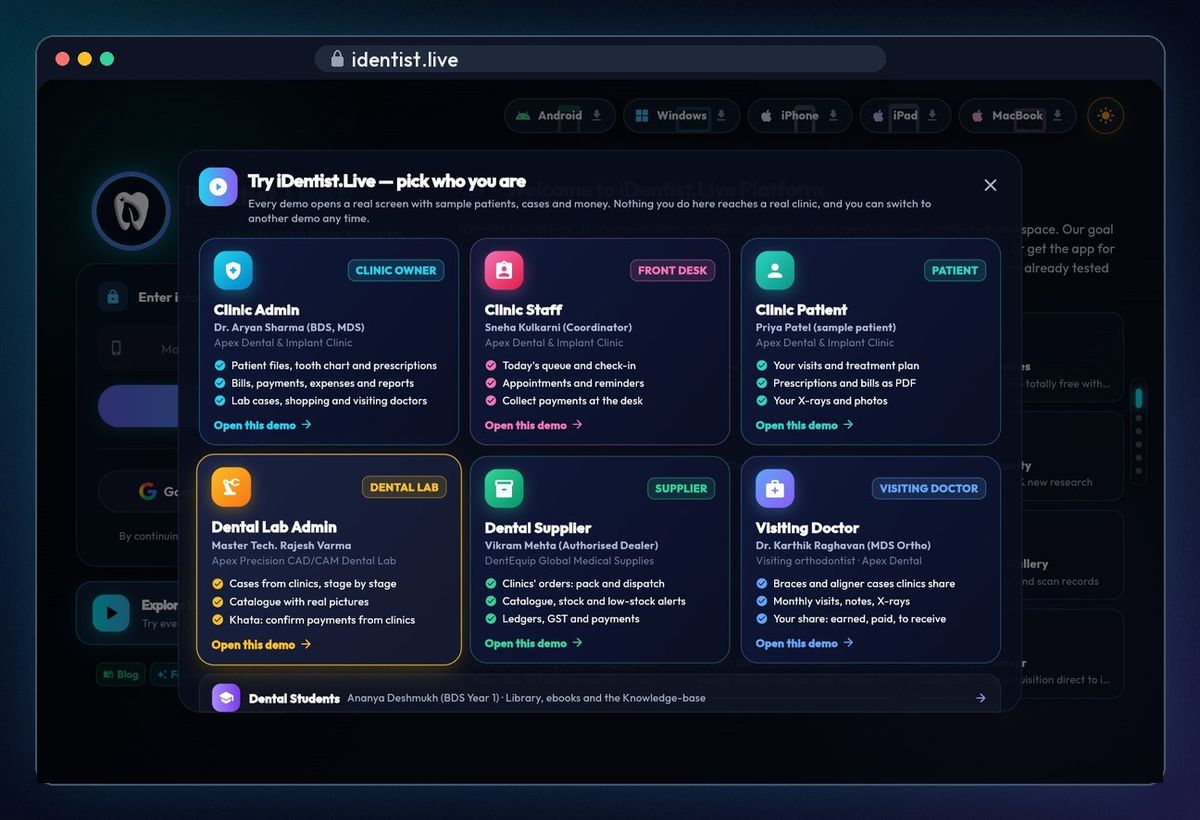This screenshot has height=820, width=1200.
Task: Click 'Ledgers, GST and payments' line
Action: 562,619
